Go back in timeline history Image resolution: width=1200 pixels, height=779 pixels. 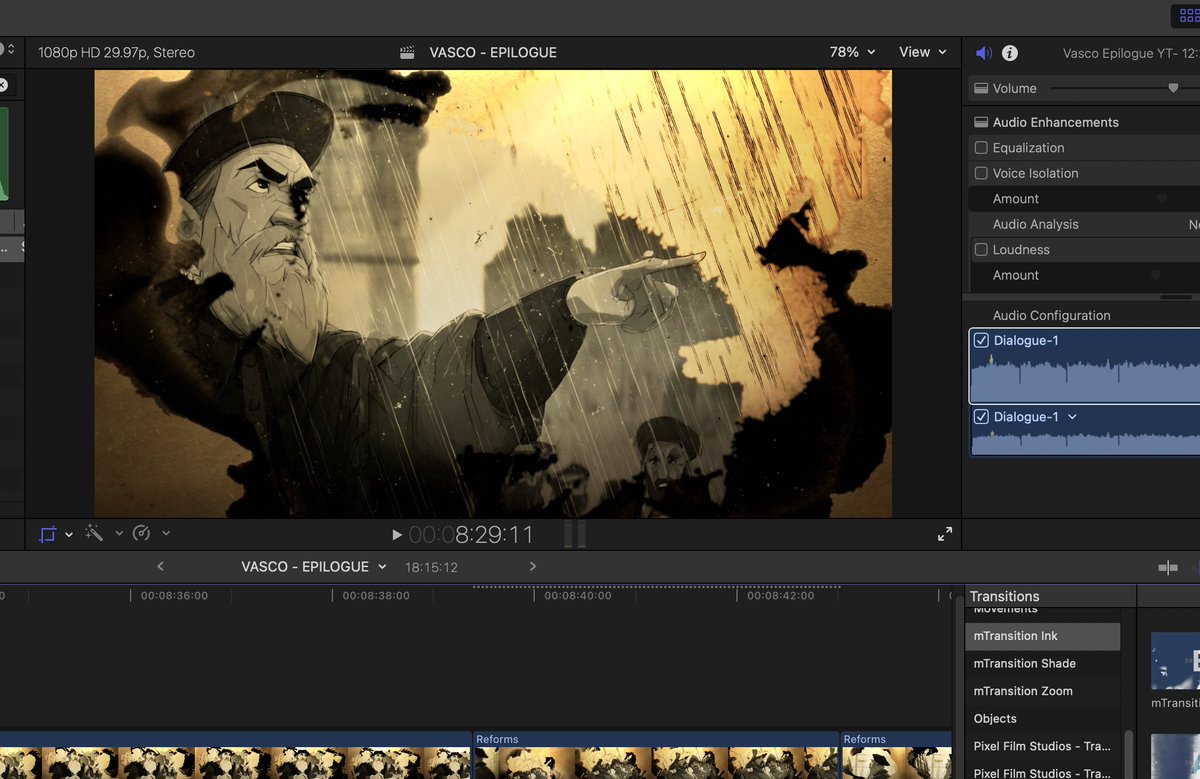tap(160, 566)
